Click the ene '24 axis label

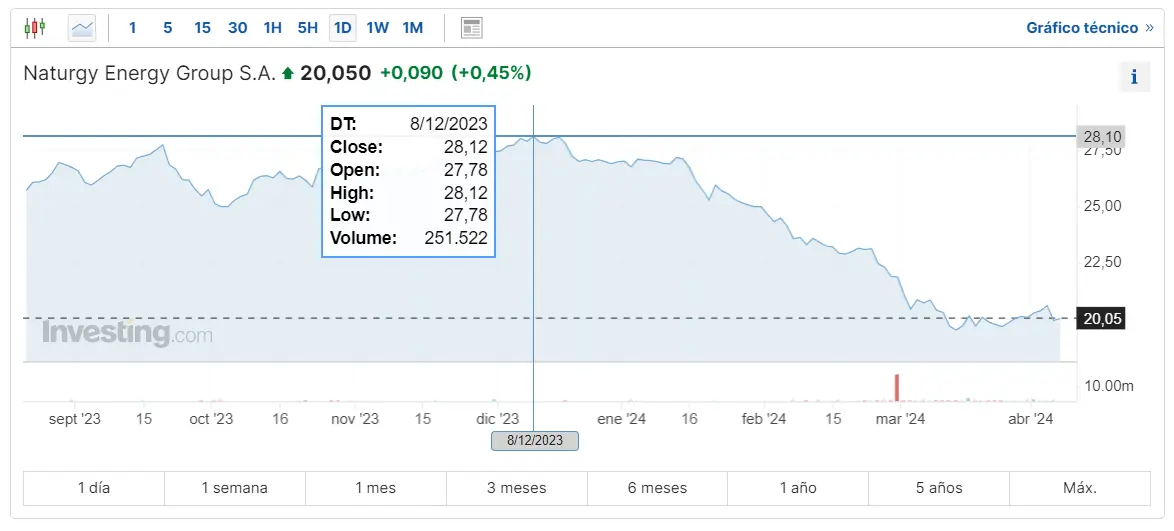tap(621, 419)
